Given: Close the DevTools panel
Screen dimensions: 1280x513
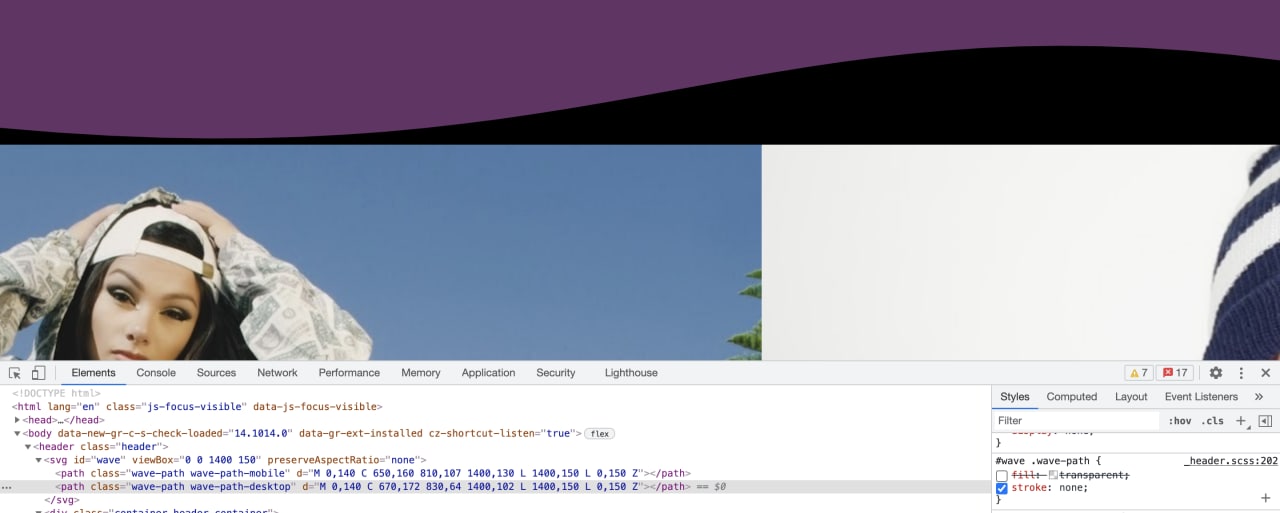Looking at the screenshot, I should point(1265,373).
